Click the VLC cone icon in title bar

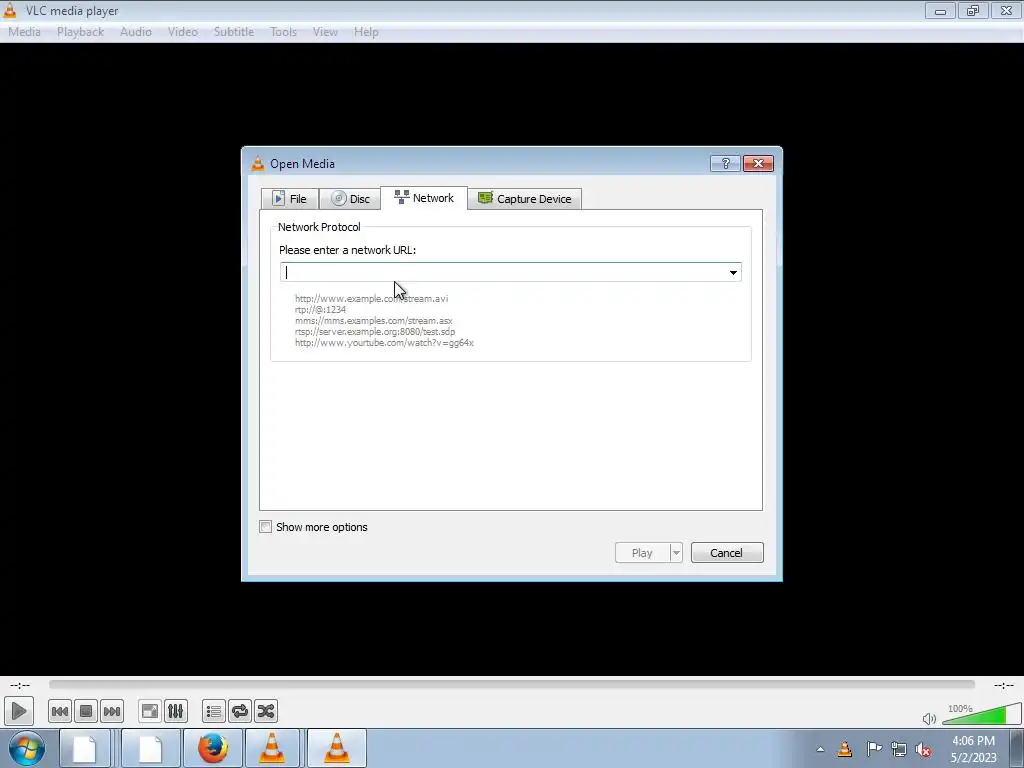point(10,10)
